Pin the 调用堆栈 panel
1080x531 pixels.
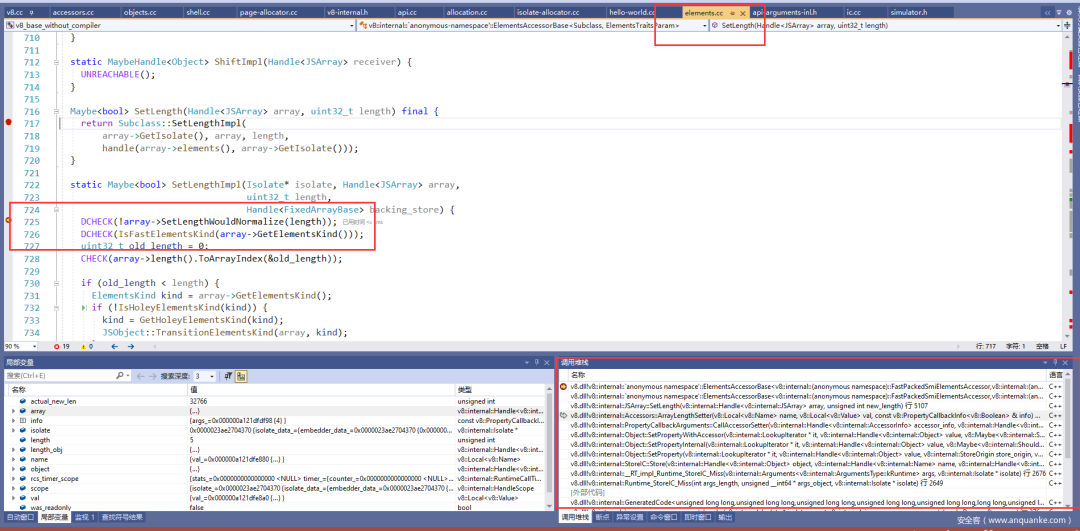point(1055,362)
